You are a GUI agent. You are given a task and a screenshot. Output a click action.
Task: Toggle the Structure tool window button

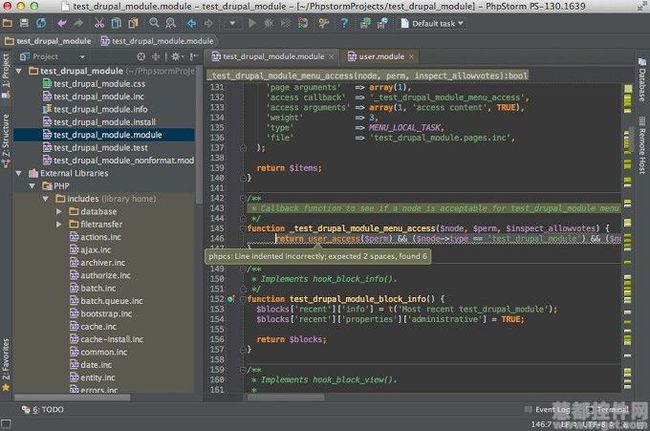(x=6, y=141)
